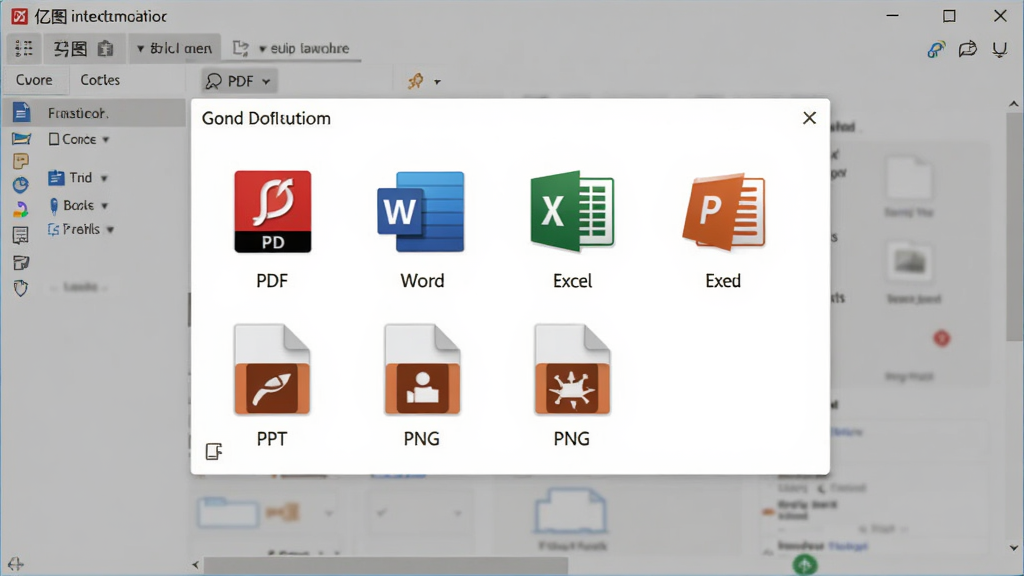Screen dimensions: 1024x576
Task: Open the grid list icon in toolbar
Action: pos(24,48)
